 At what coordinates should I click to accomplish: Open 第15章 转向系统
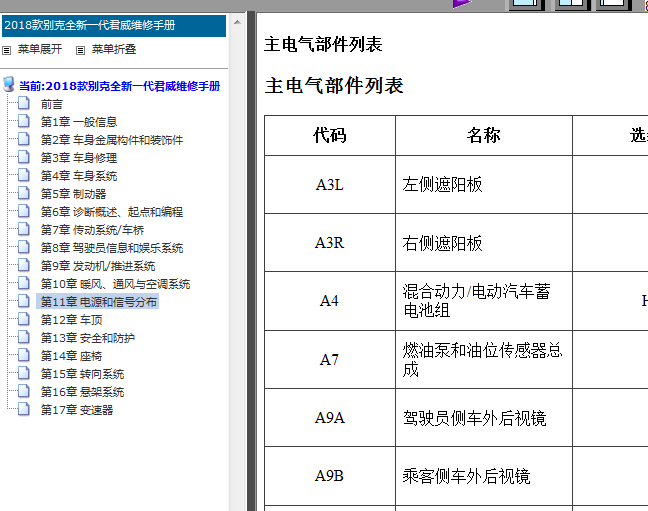pyautogui.click(x=82, y=374)
